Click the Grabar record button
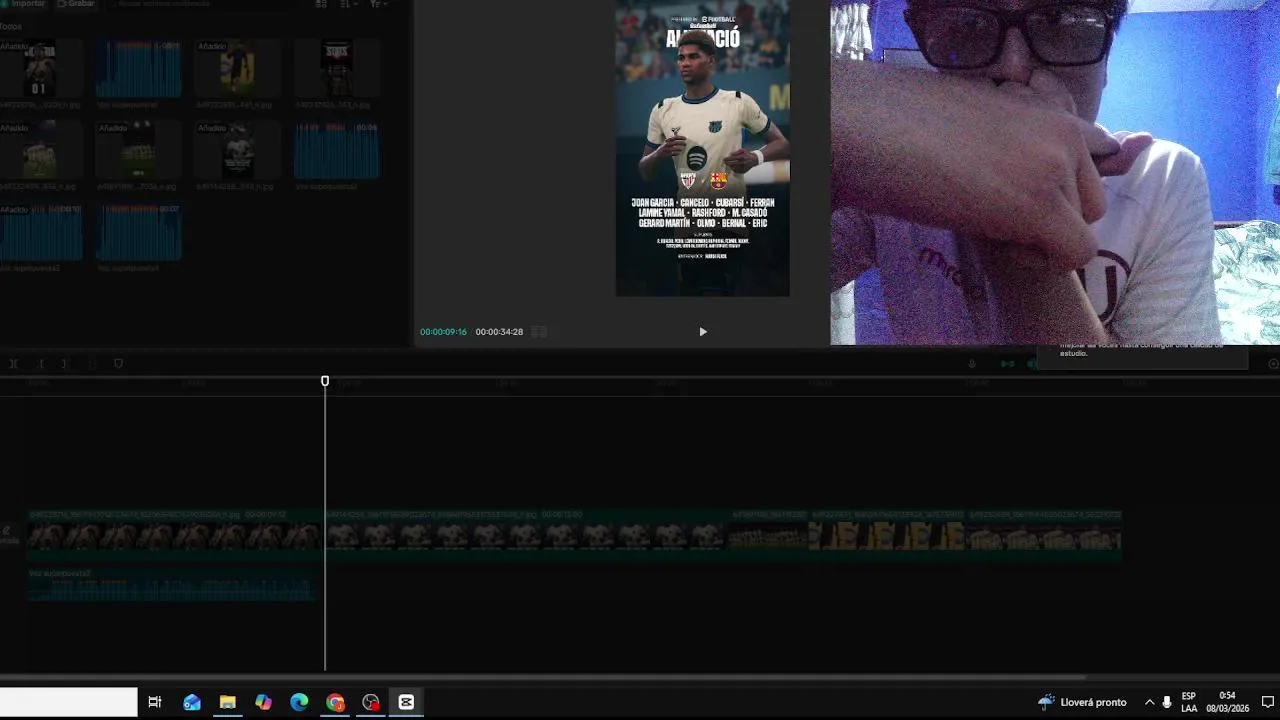1280x720 pixels. coord(76,4)
